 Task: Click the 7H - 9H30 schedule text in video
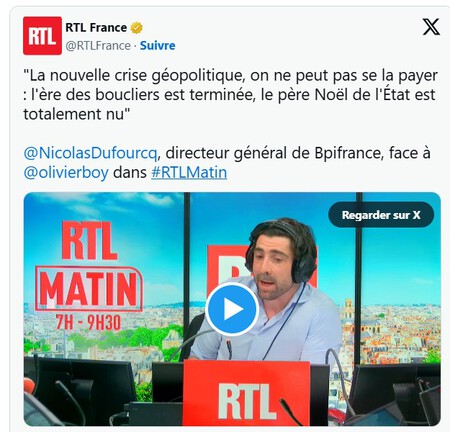pyautogui.click(x=88, y=322)
